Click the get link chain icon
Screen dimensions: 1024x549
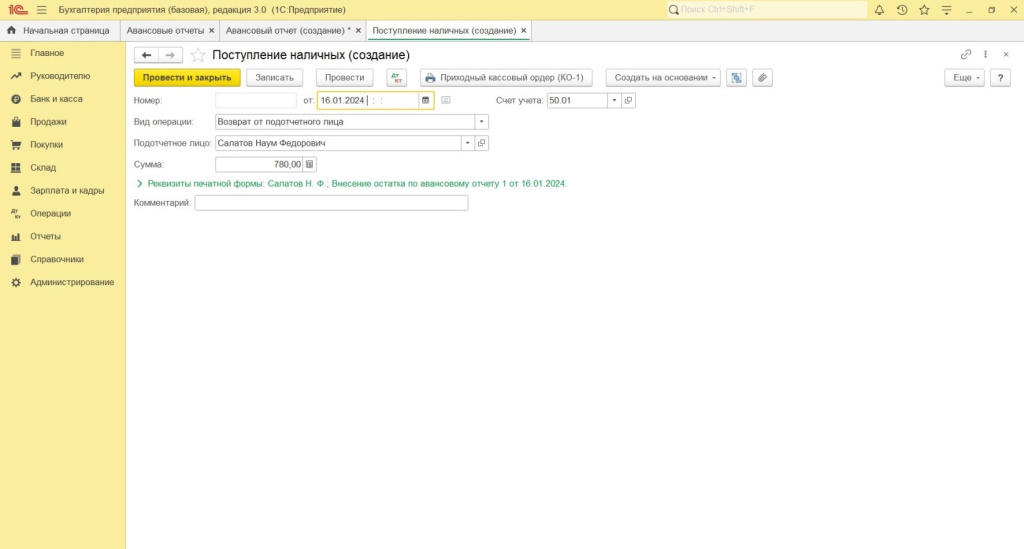[x=966, y=55]
